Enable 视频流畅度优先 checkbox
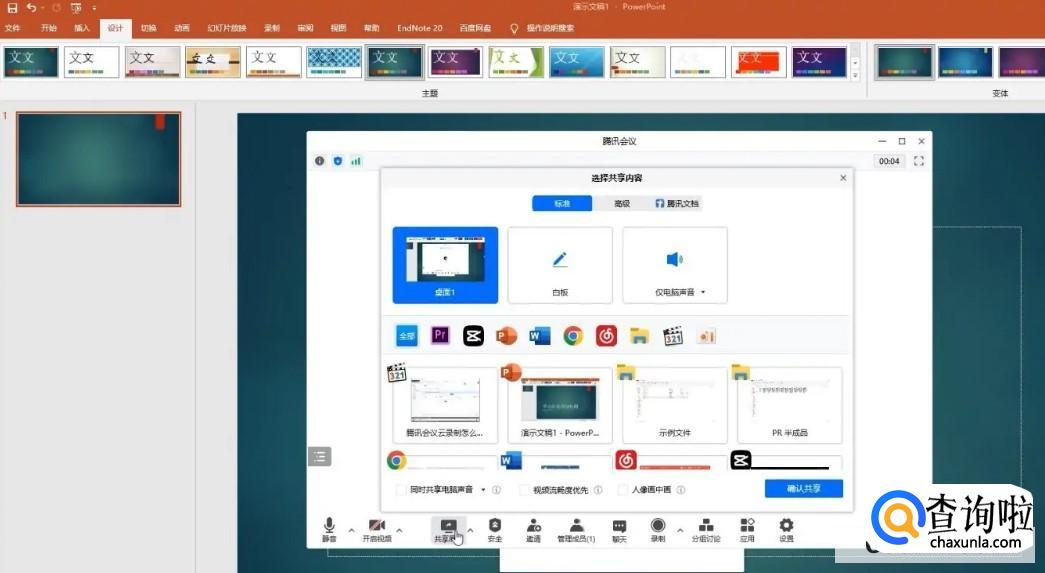Image resolution: width=1045 pixels, height=573 pixels. [x=524, y=490]
